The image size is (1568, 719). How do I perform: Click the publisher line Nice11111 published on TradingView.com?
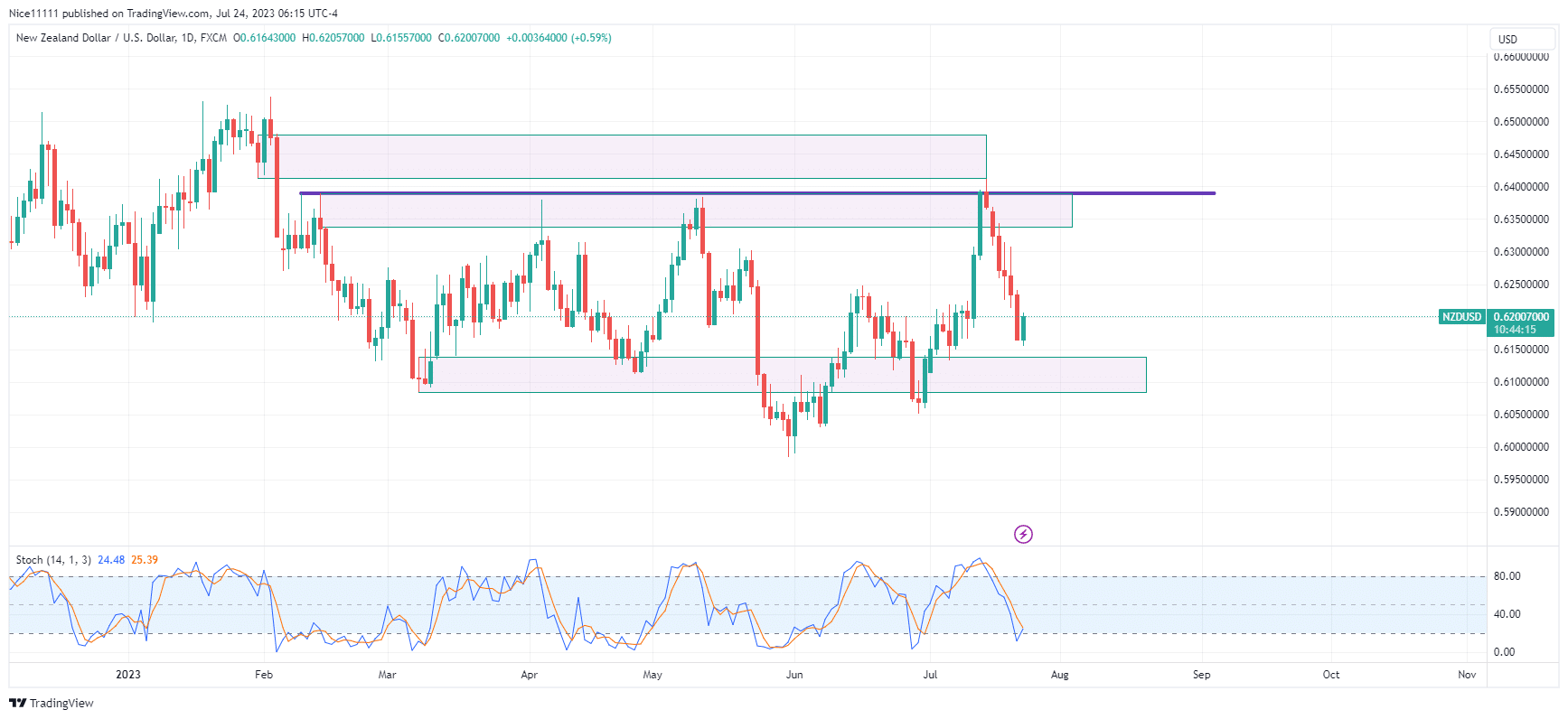point(173,14)
